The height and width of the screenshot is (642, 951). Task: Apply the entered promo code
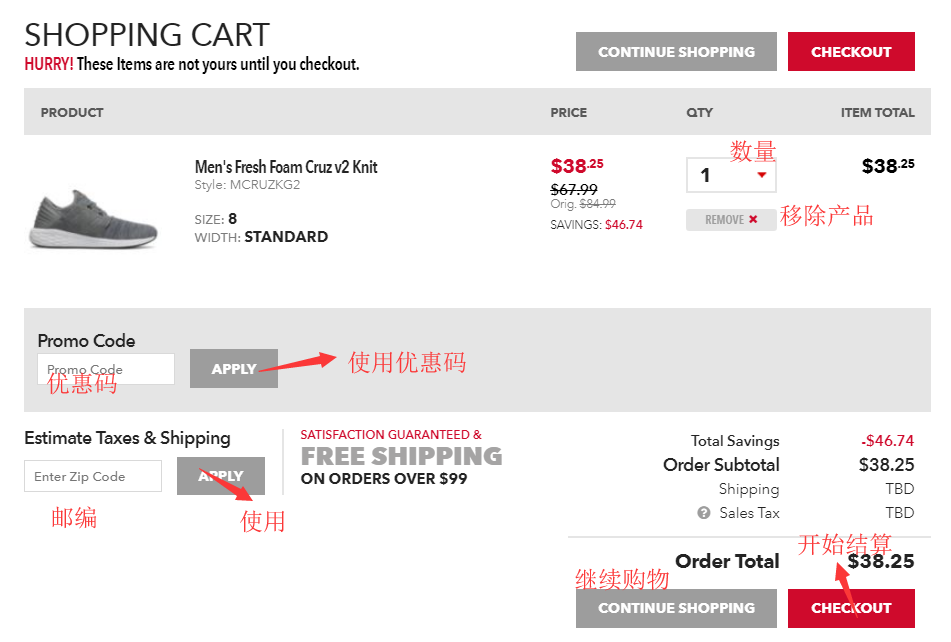tap(234, 369)
